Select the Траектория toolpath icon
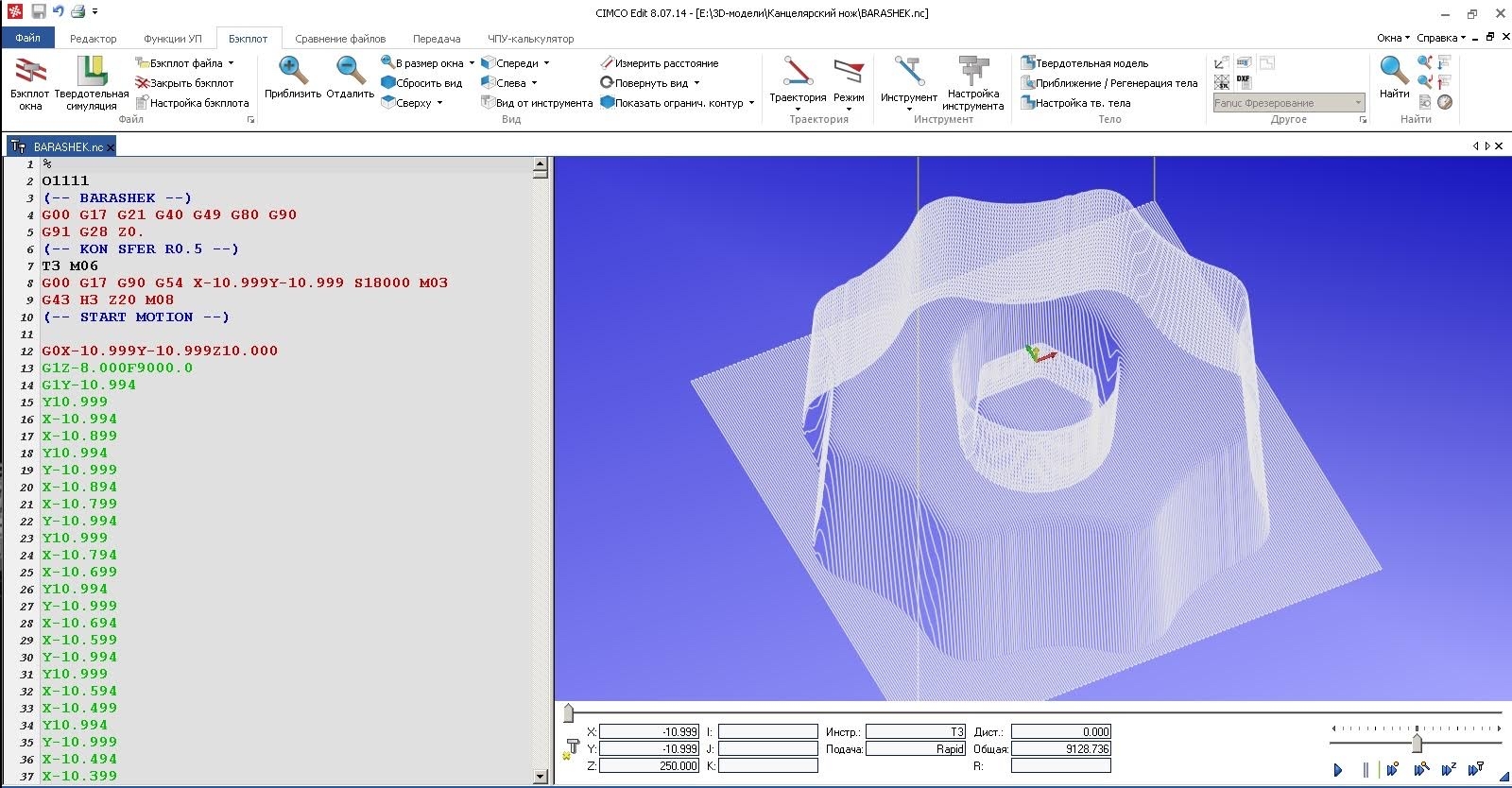Screen dimensions: 1512x788 click(798, 71)
